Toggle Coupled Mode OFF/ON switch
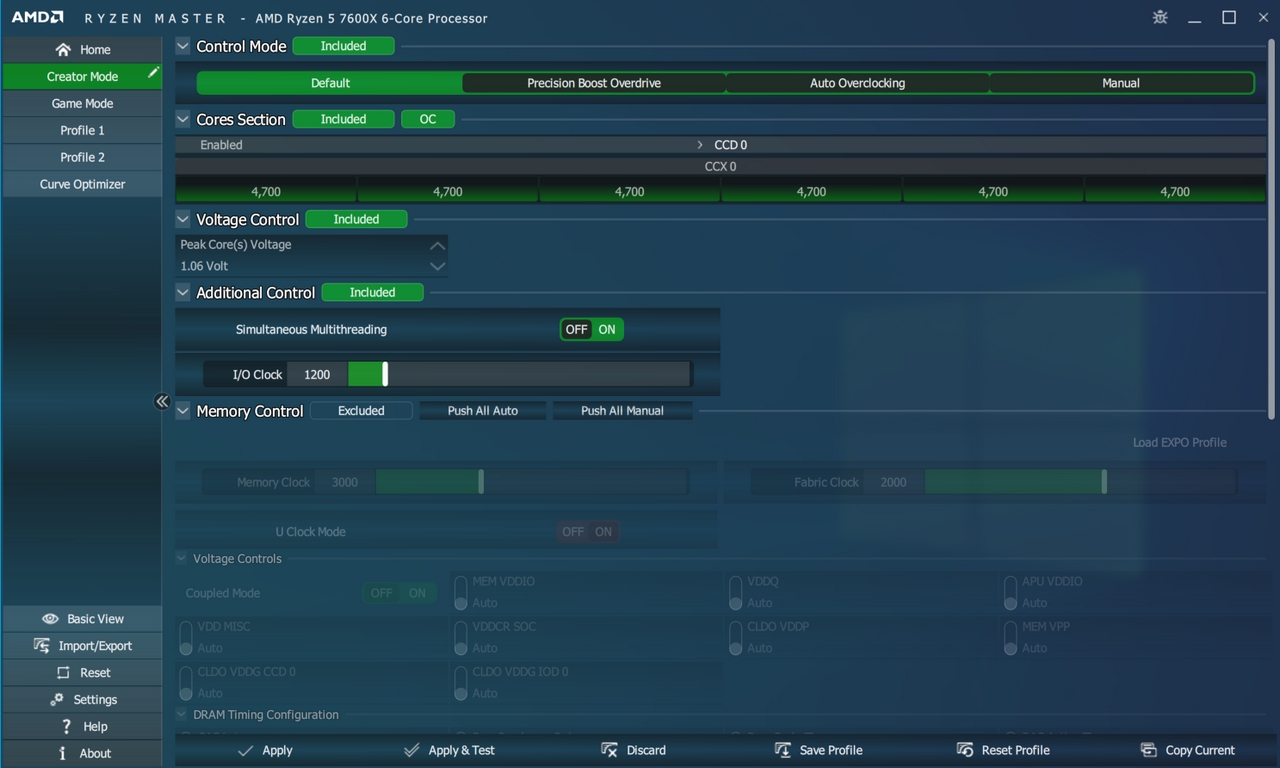This screenshot has width=1280, height=768. tap(399, 593)
